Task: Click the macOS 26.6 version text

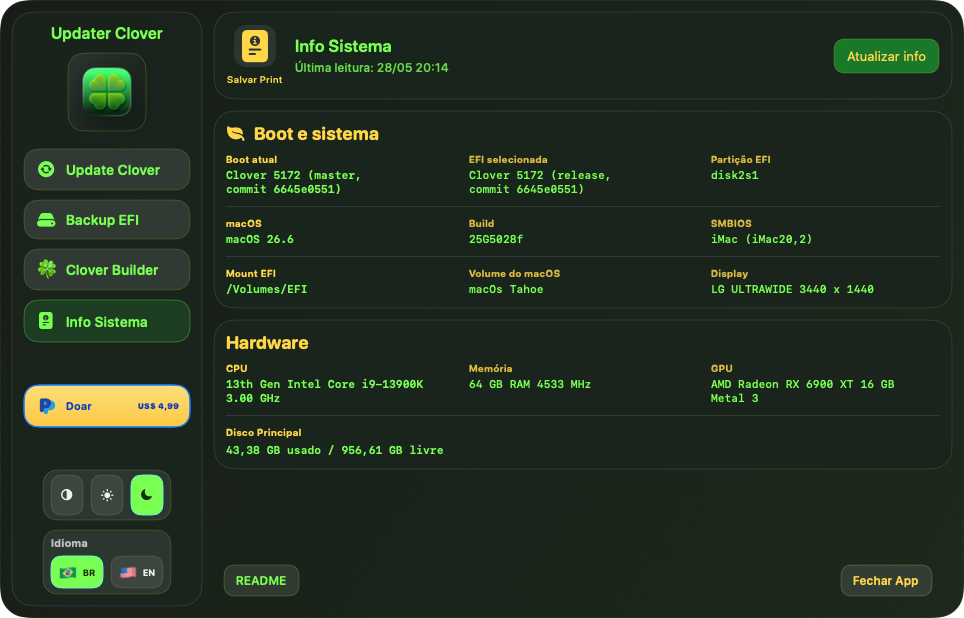Action: tap(259, 239)
